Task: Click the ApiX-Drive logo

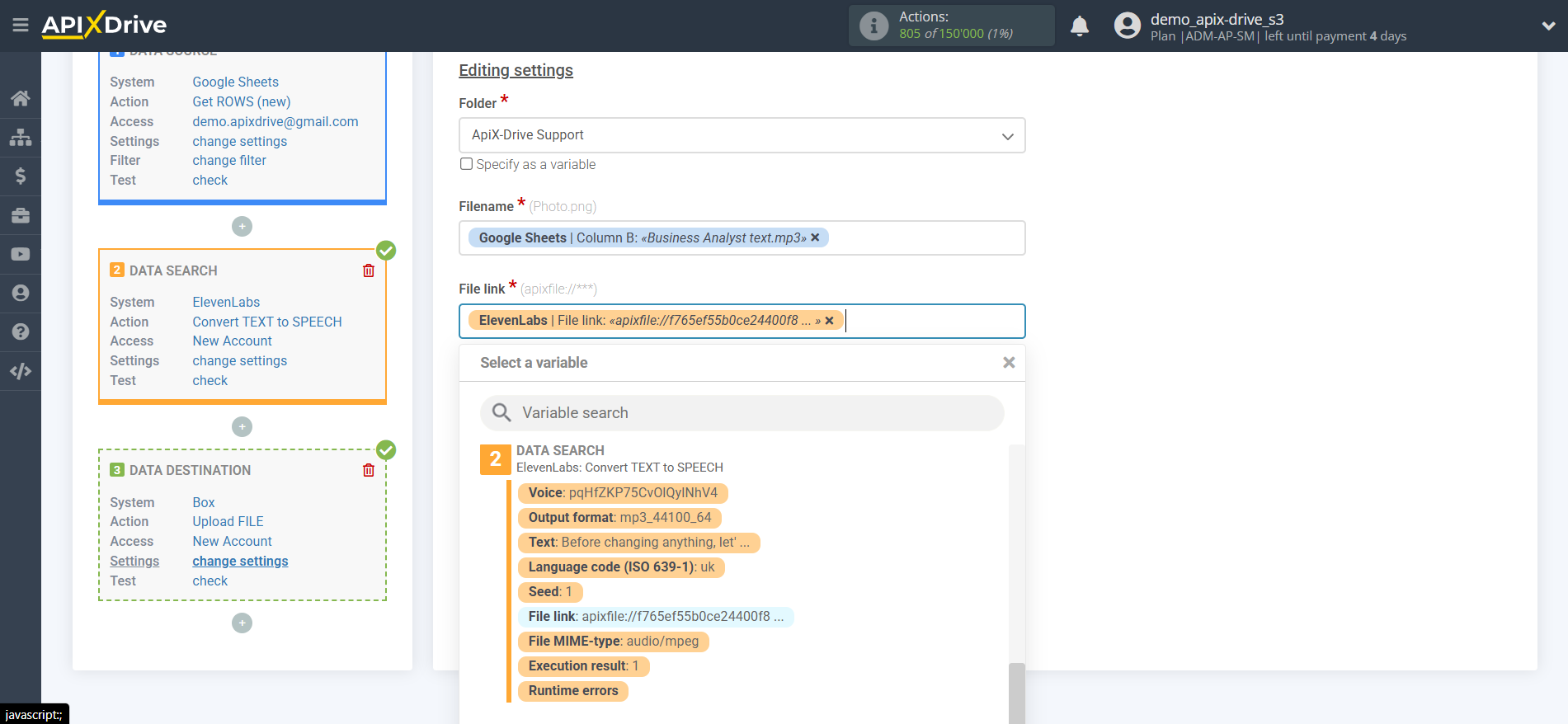Action: (104, 25)
